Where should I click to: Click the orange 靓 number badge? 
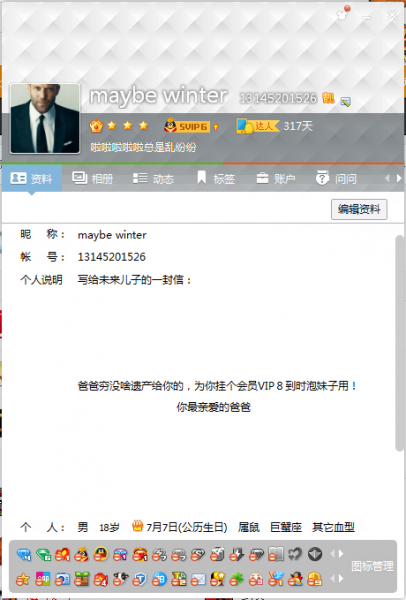[x=328, y=98]
